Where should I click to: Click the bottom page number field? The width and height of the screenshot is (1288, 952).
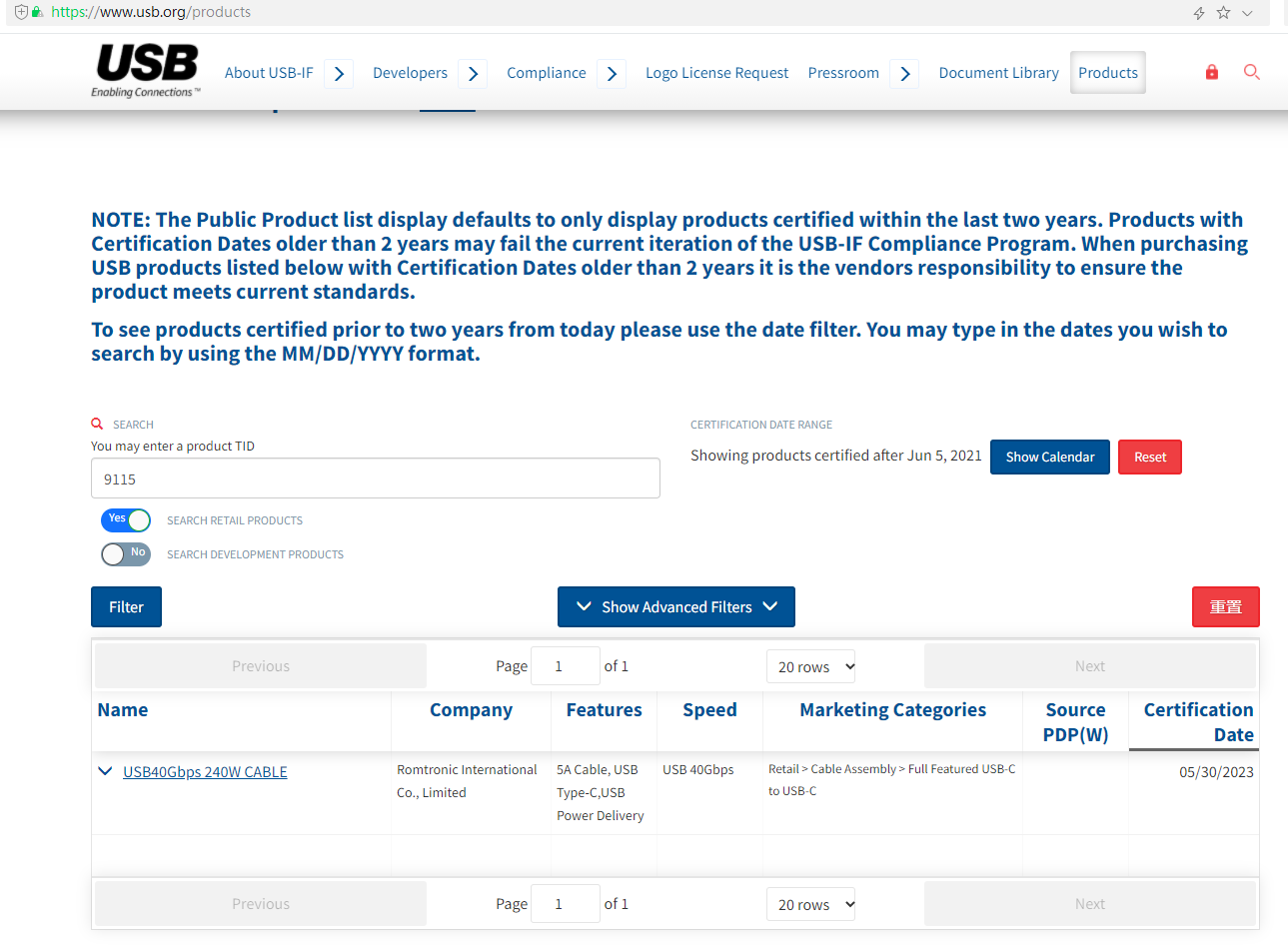(x=566, y=904)
